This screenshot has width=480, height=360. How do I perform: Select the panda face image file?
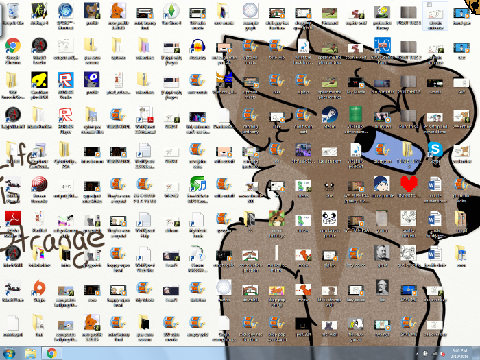(329, 219)
